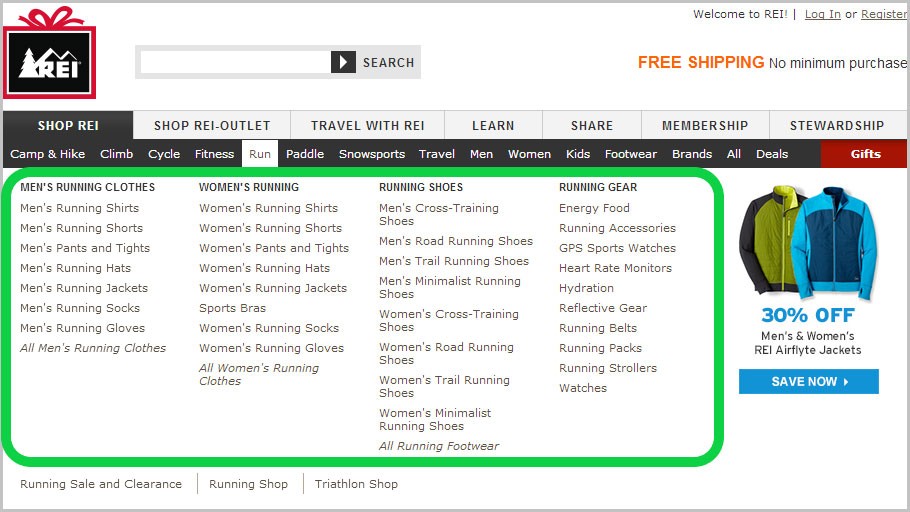Open Camp & Hike category menu
The height and width of the screenshot is (512, 910).
coord(48,154)
